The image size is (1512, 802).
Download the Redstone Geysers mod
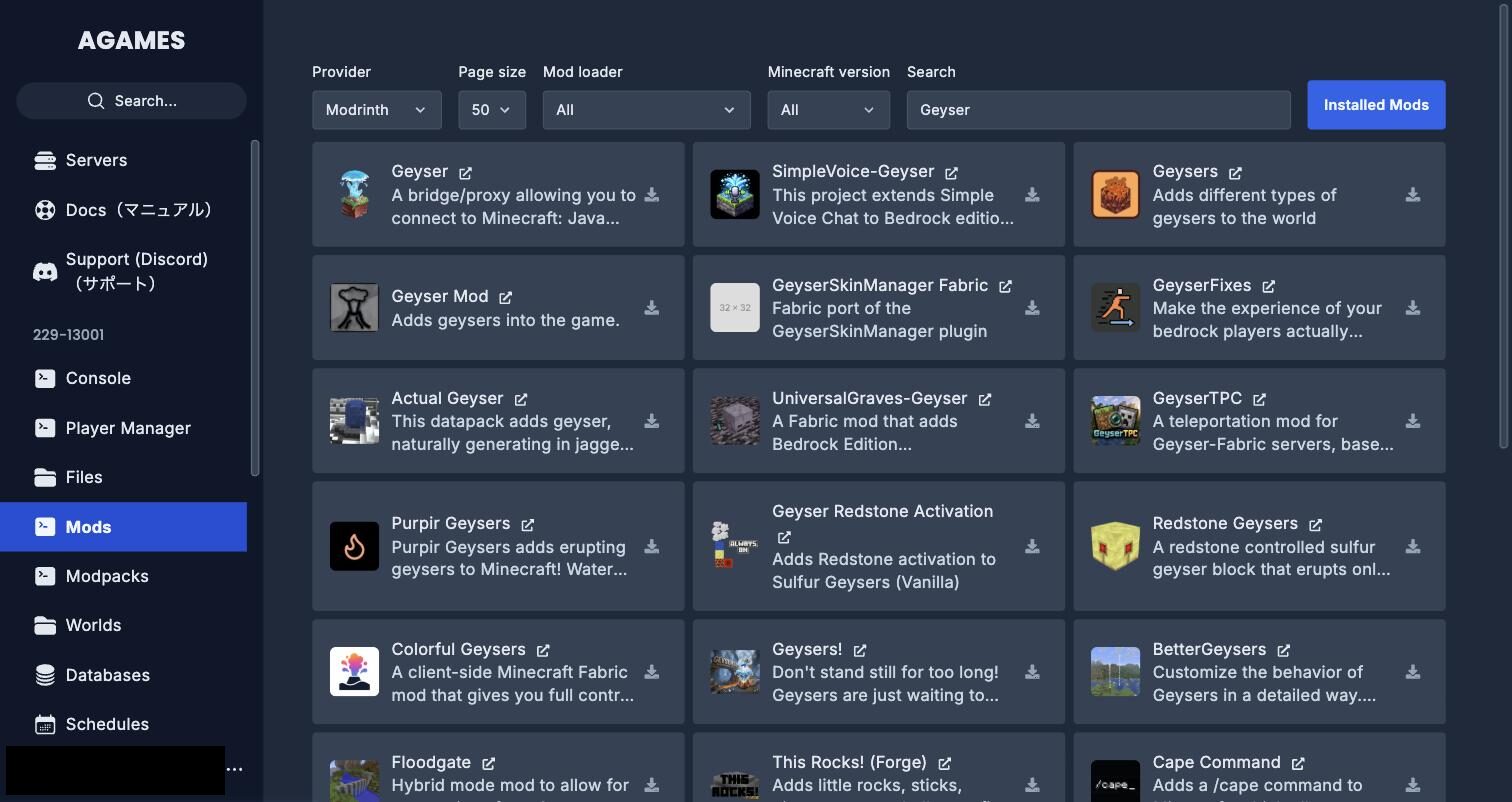[x=1413, y=547]
